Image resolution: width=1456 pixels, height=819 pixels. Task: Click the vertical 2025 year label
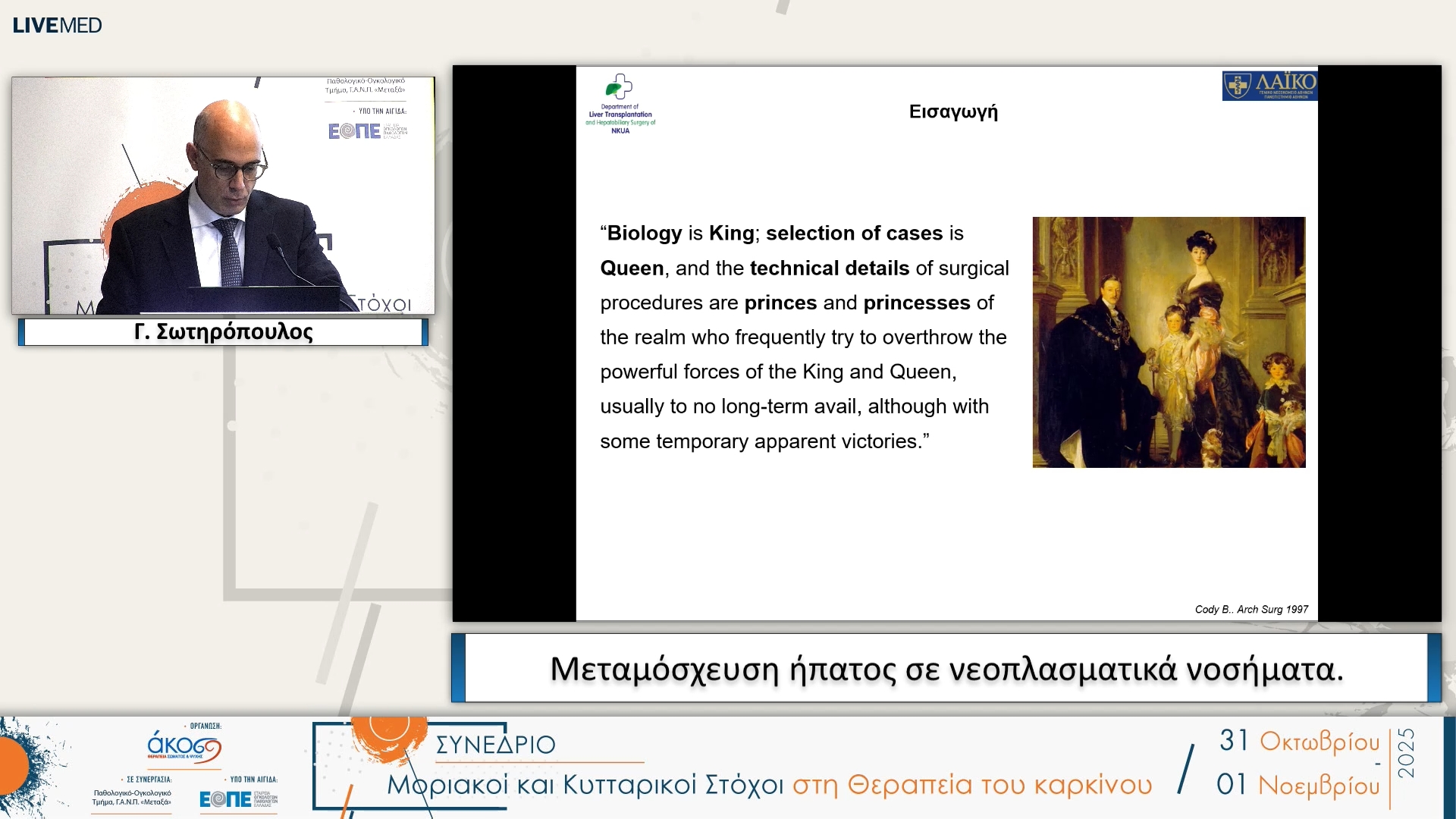tap(1406, 752)
